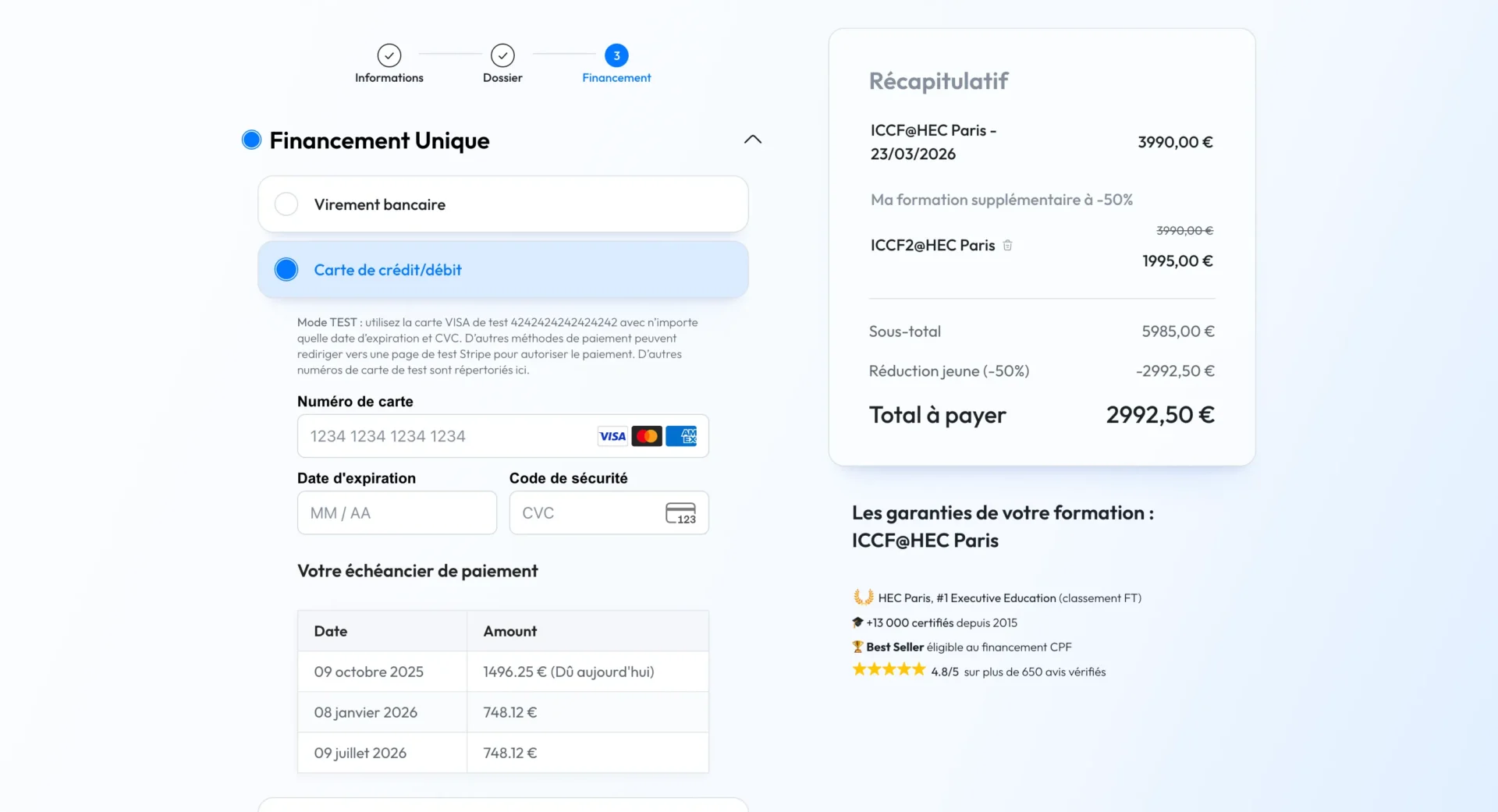Click the +13 000 certifiés depuis 2015 text
This screenshot has width=1498, height=812.
(942, 622)
